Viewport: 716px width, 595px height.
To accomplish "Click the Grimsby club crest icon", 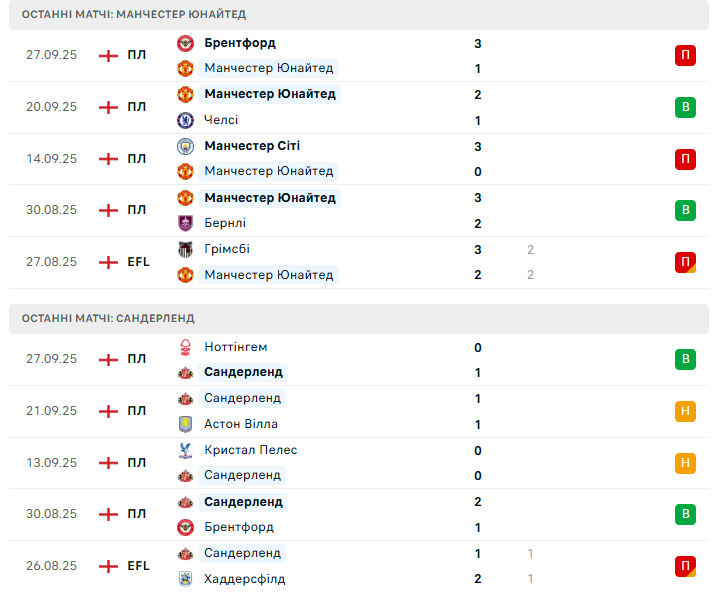I will [185, 249].
